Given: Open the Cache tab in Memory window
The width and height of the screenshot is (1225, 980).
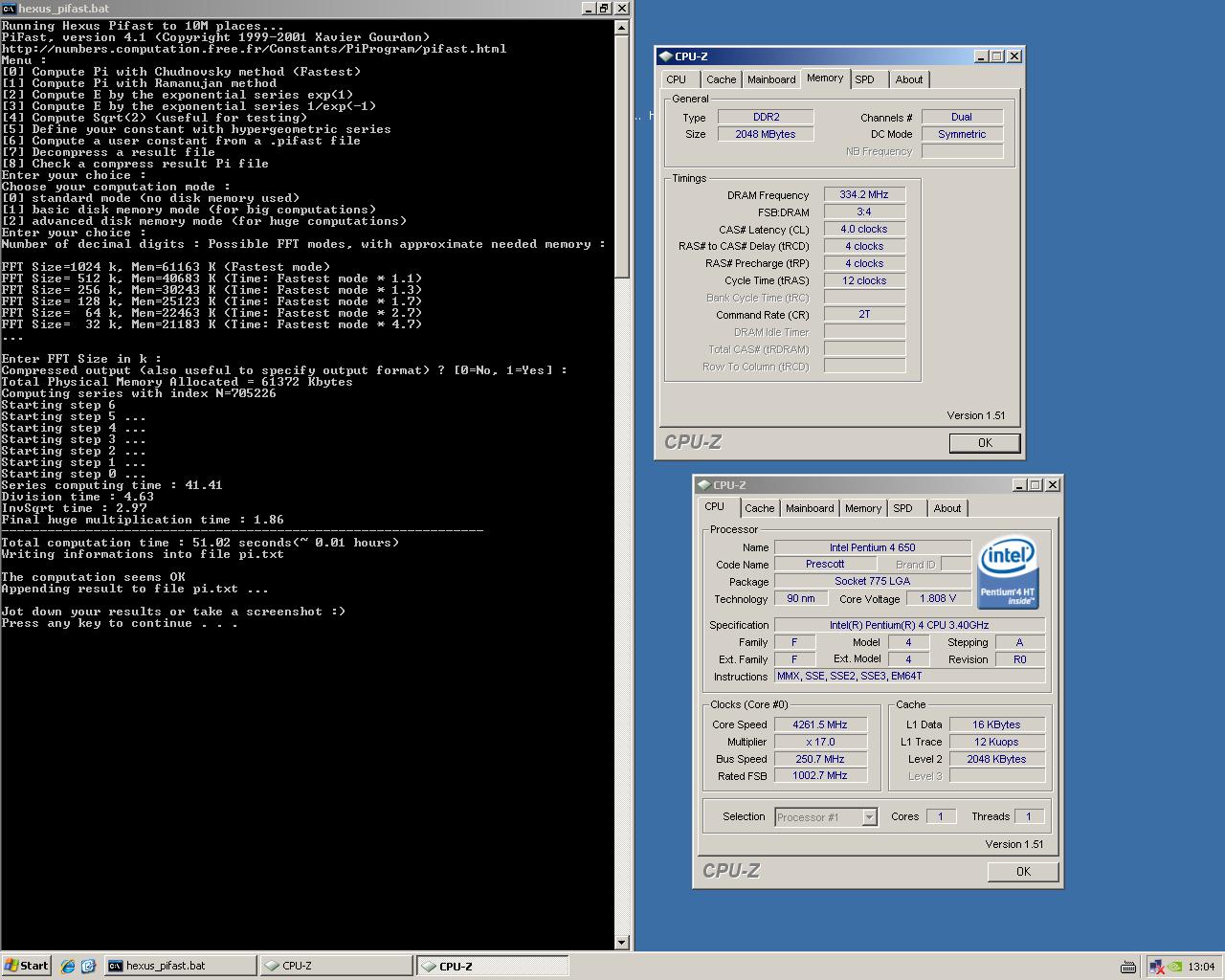Looking at the screenshot, I should click(722, 79).
